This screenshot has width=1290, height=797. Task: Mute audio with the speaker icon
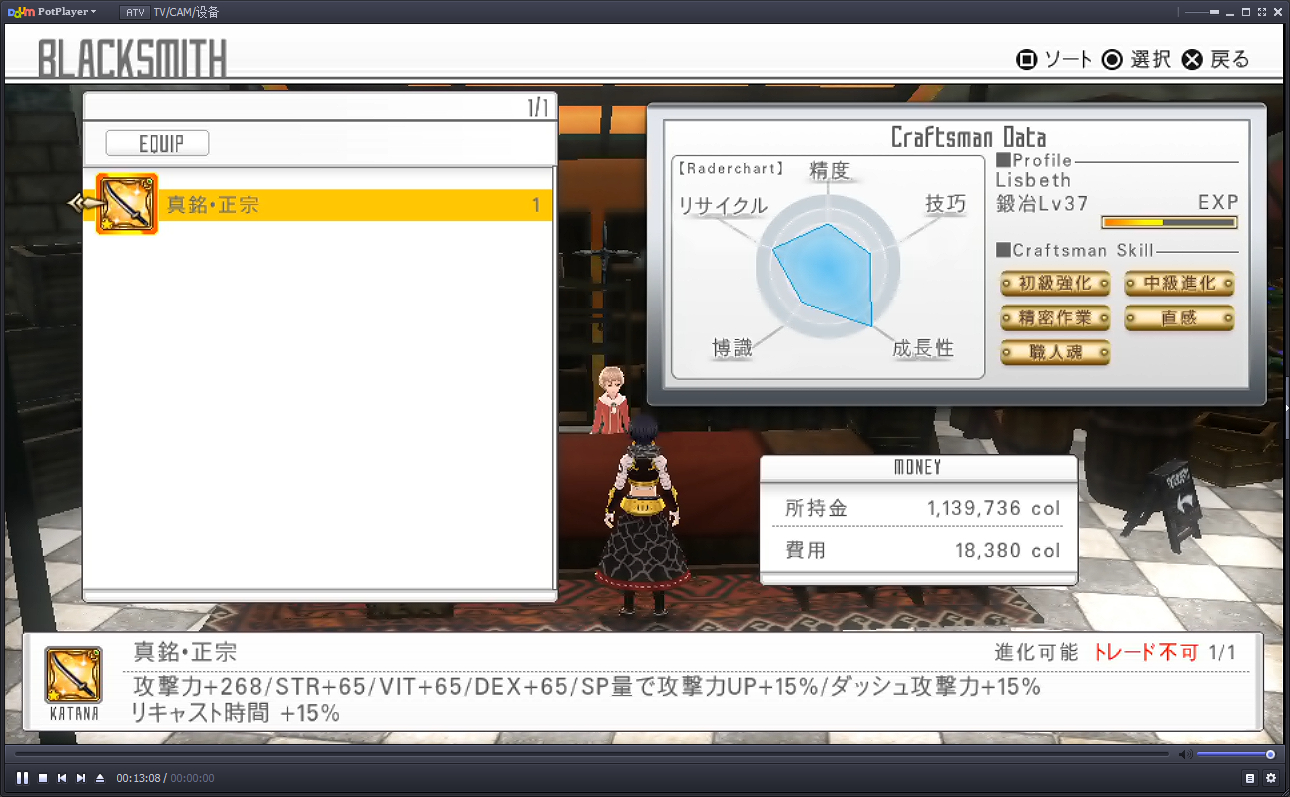point(1184,754)
